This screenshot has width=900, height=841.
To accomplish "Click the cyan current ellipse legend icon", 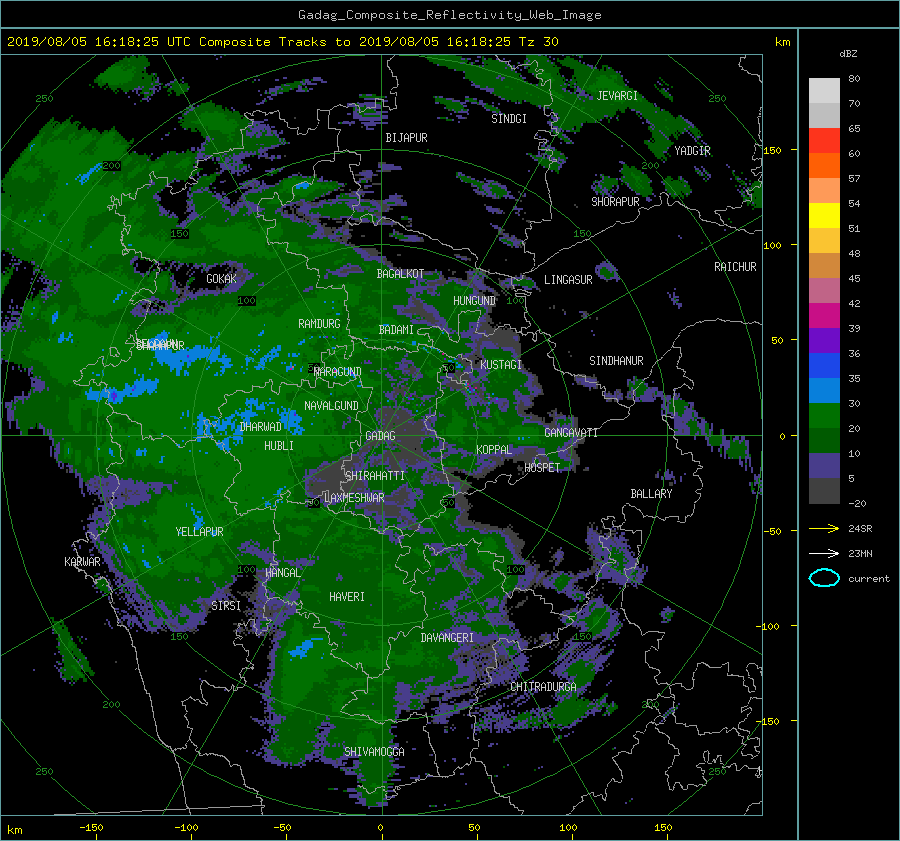I will [824, 578].
